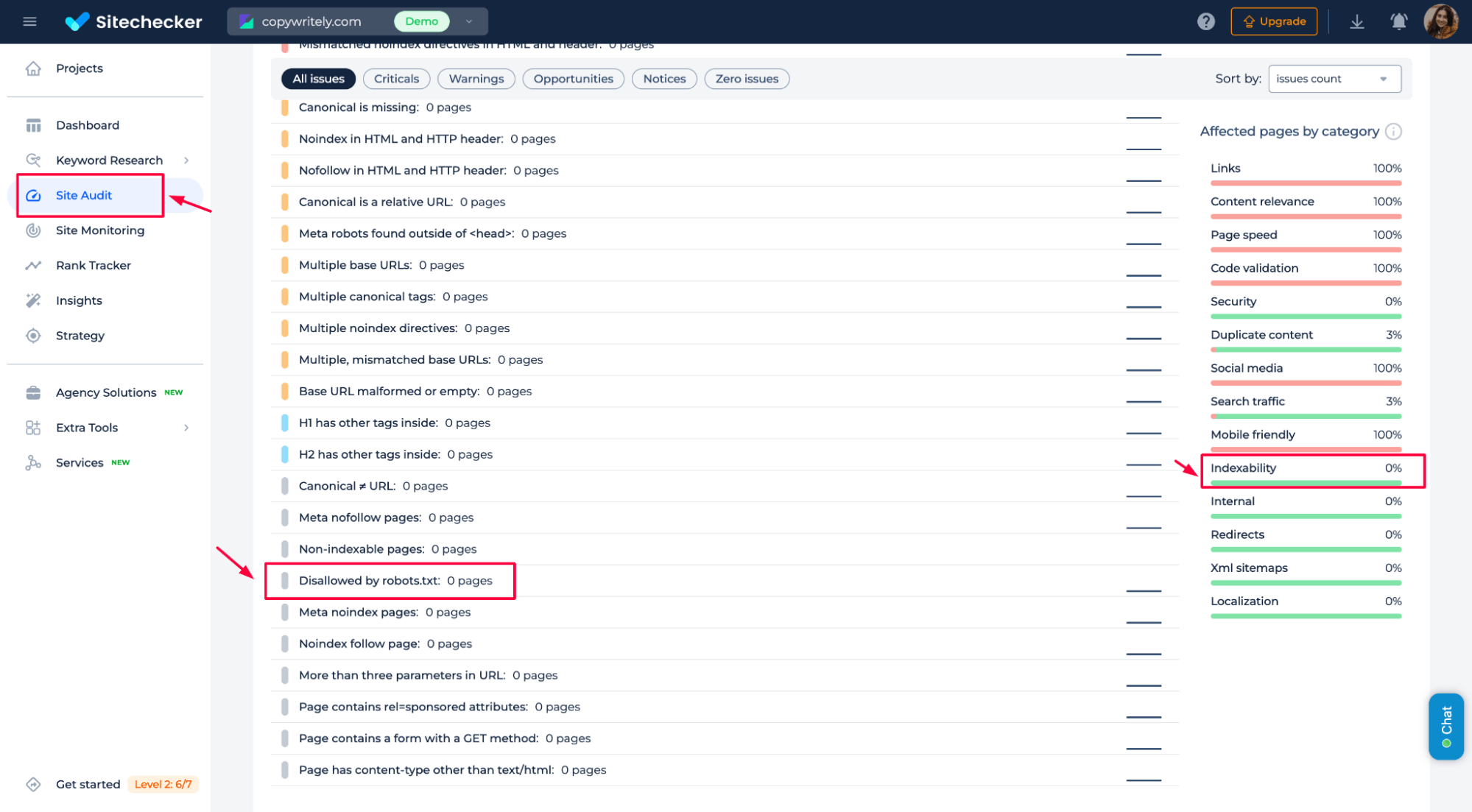Open the notifications bell
Screen dimensions: 1472x812
(x=1398, y=21)
